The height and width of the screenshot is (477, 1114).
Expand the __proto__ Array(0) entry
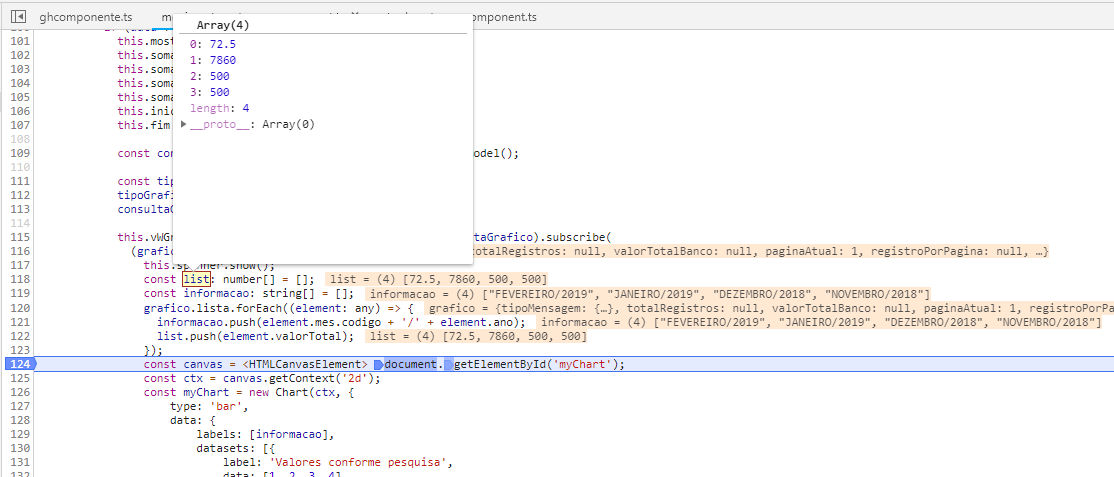tap(185, 124)
